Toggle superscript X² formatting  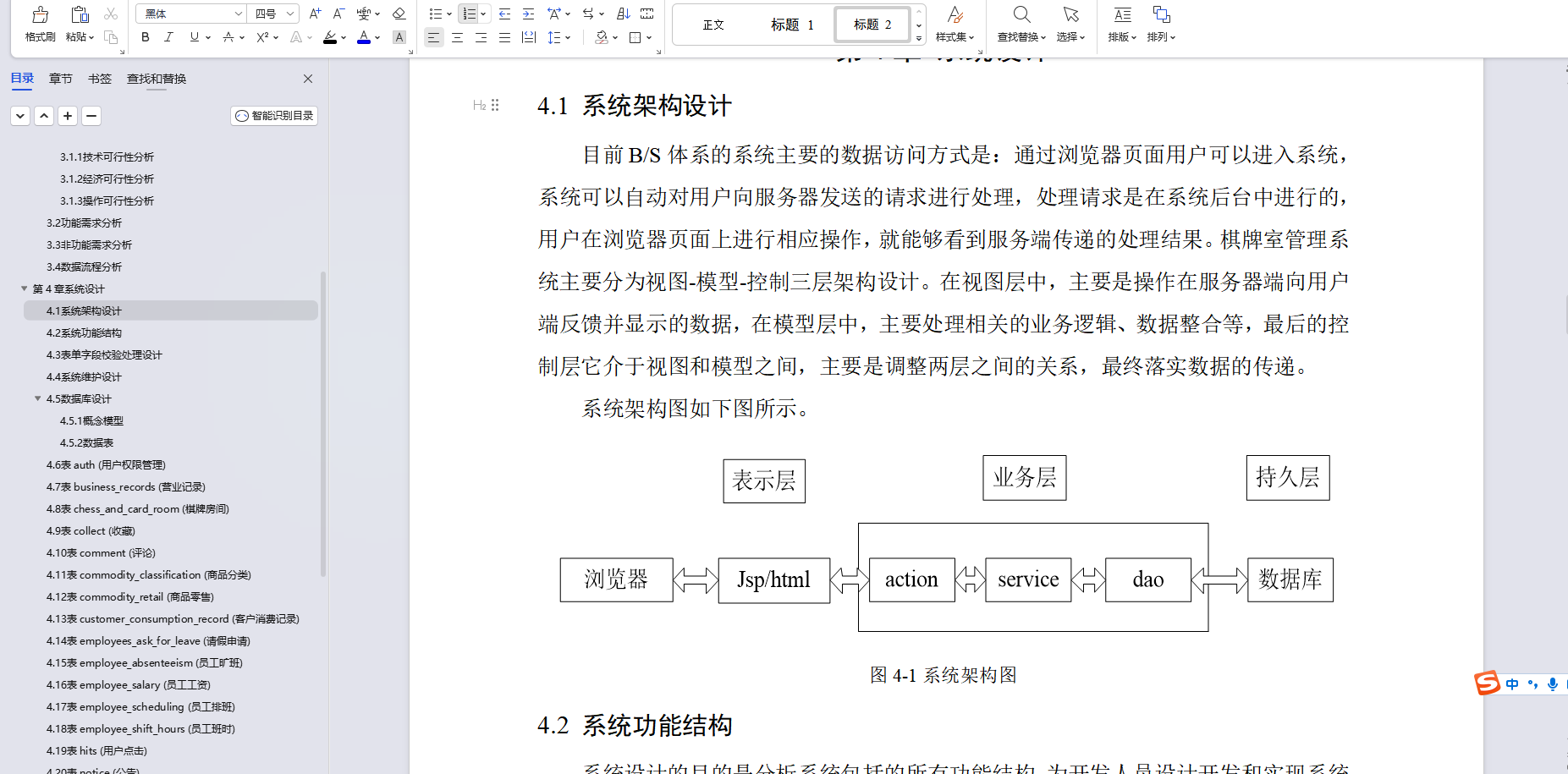click(x=262, y=37)
